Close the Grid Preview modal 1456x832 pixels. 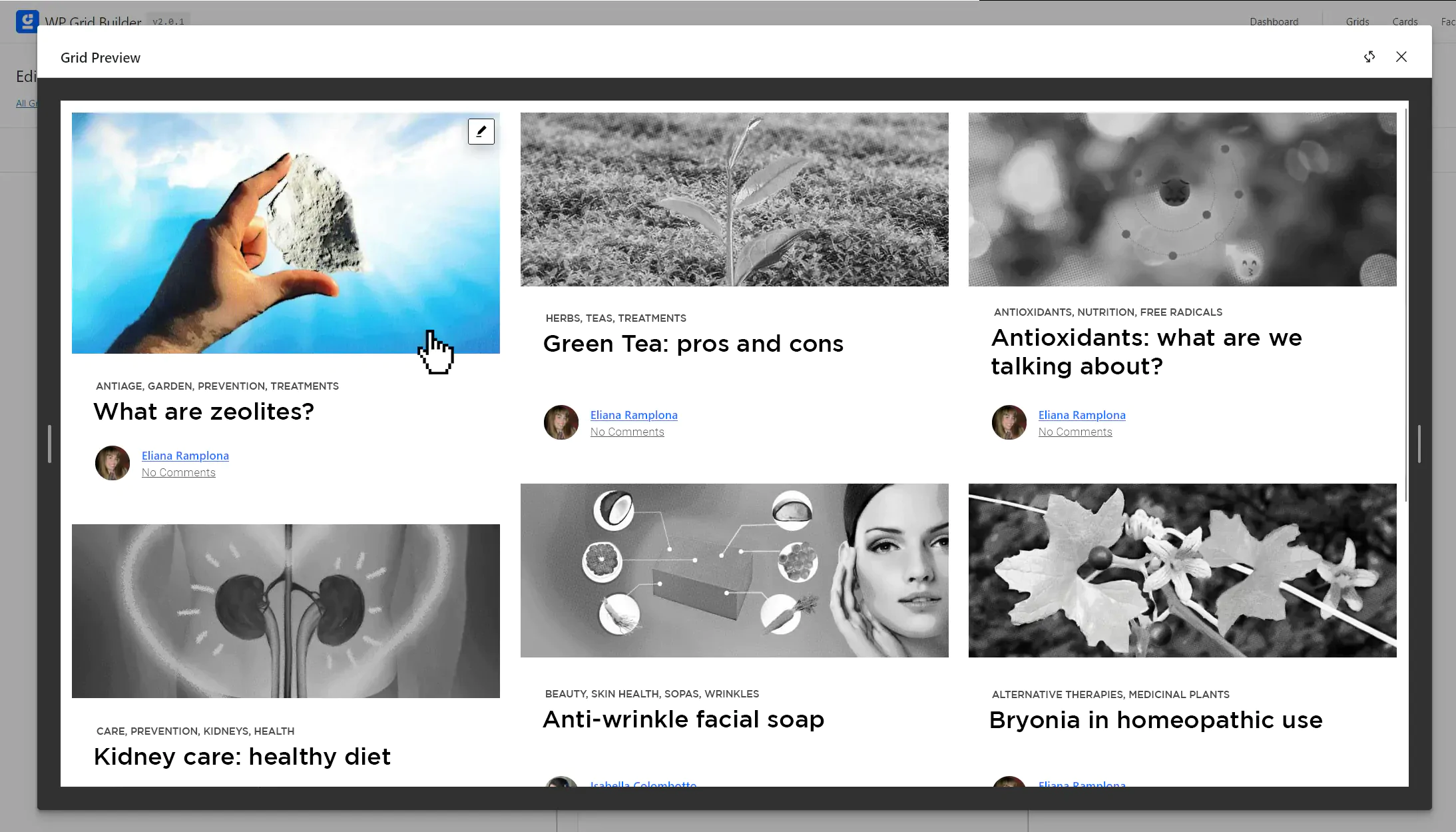[1402, 57]
